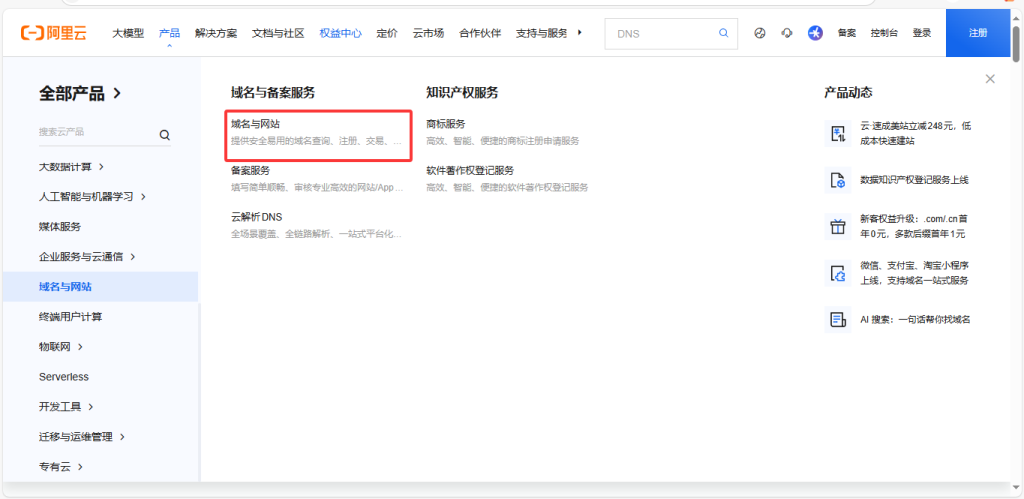Open 权益中心 in top navigation
Viewport: 1024px width, 499px height.
click(x=340, y=33)
